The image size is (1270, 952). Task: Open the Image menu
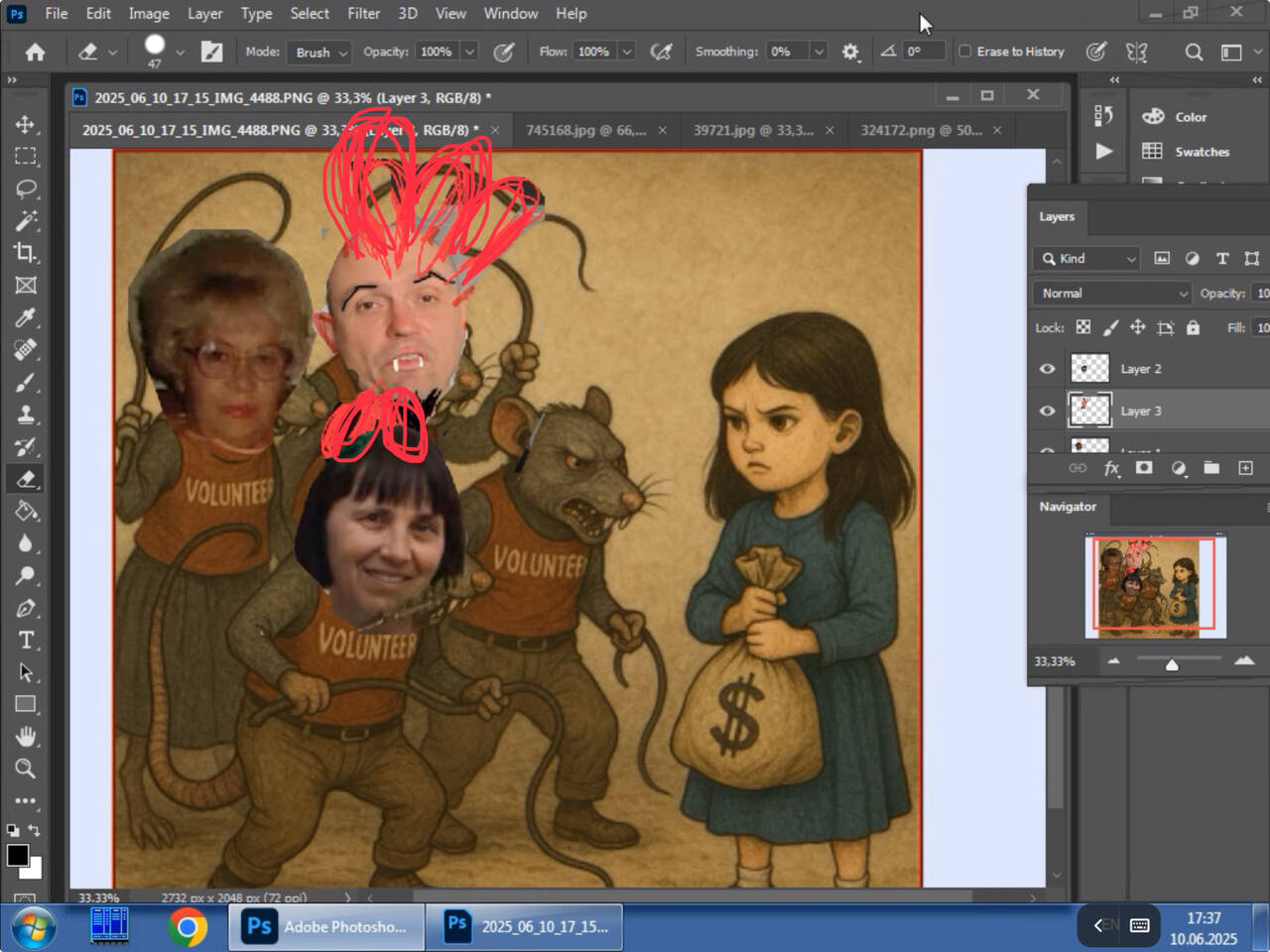pyautogui.click(x=149, y=13)
